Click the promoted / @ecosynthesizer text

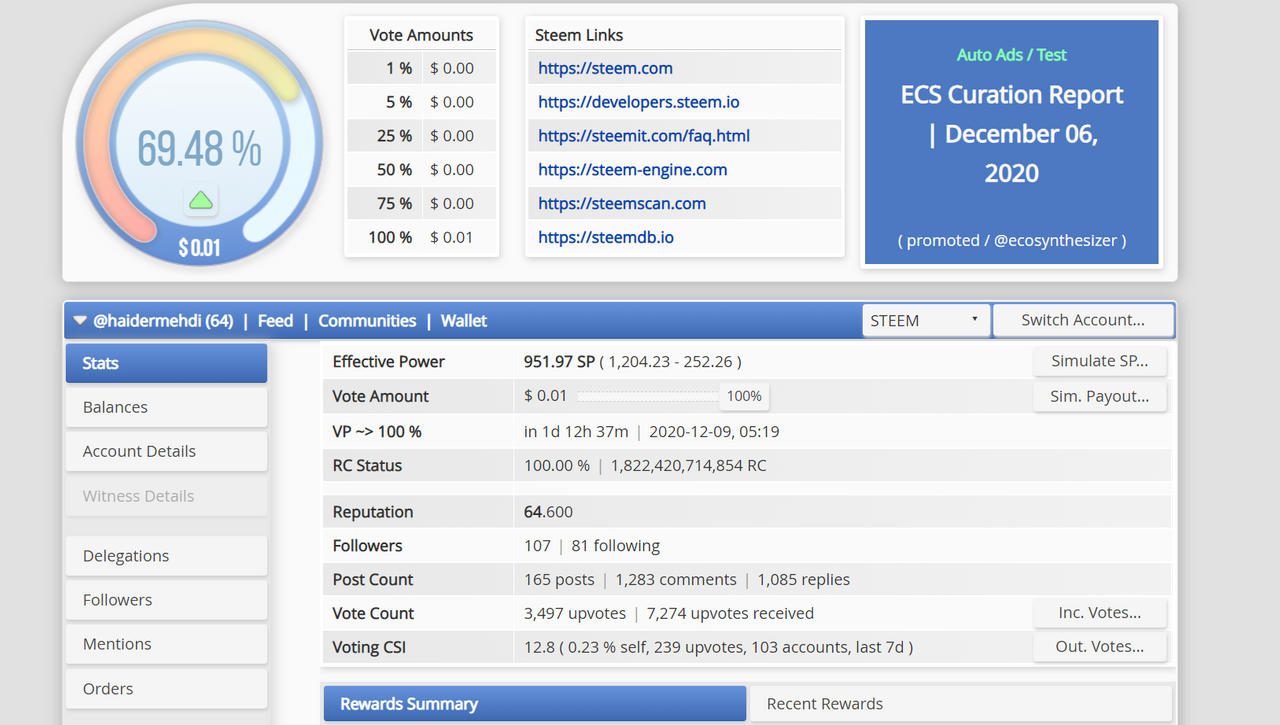[1012, 240]
